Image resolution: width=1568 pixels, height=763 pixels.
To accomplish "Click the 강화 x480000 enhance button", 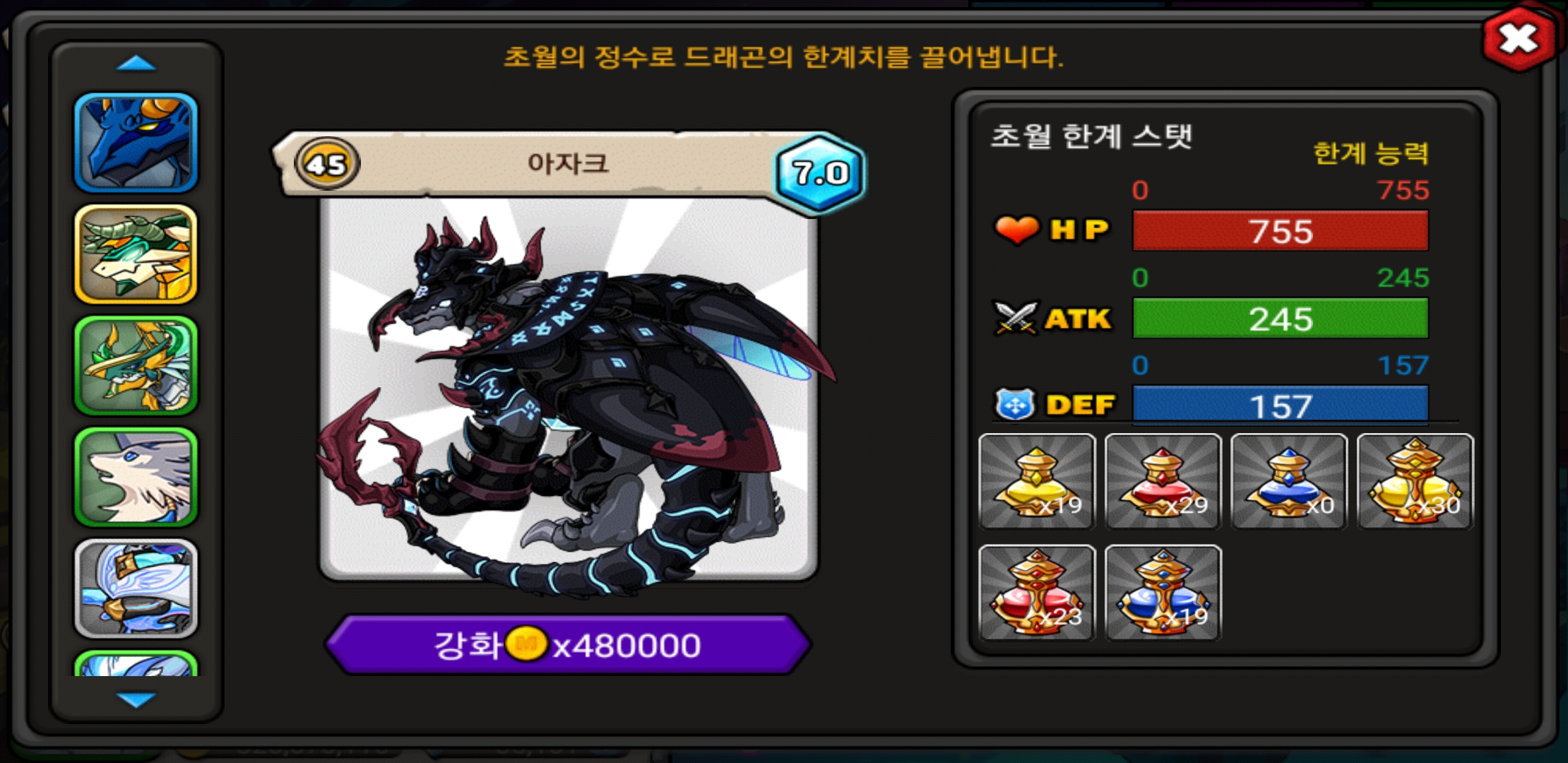I will tap(569, 645).
